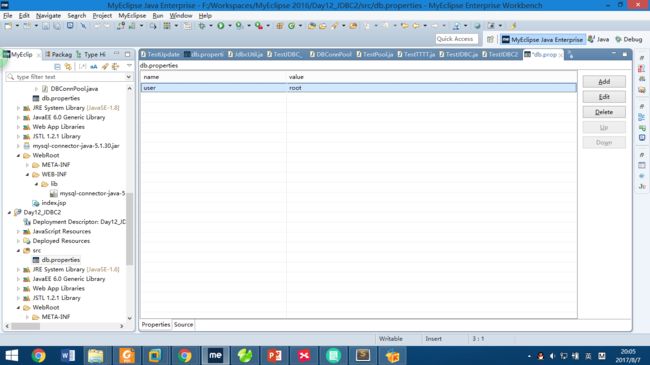Open the Navigate menu
This screenshot has width=650, height=365.
click(48, 15)
